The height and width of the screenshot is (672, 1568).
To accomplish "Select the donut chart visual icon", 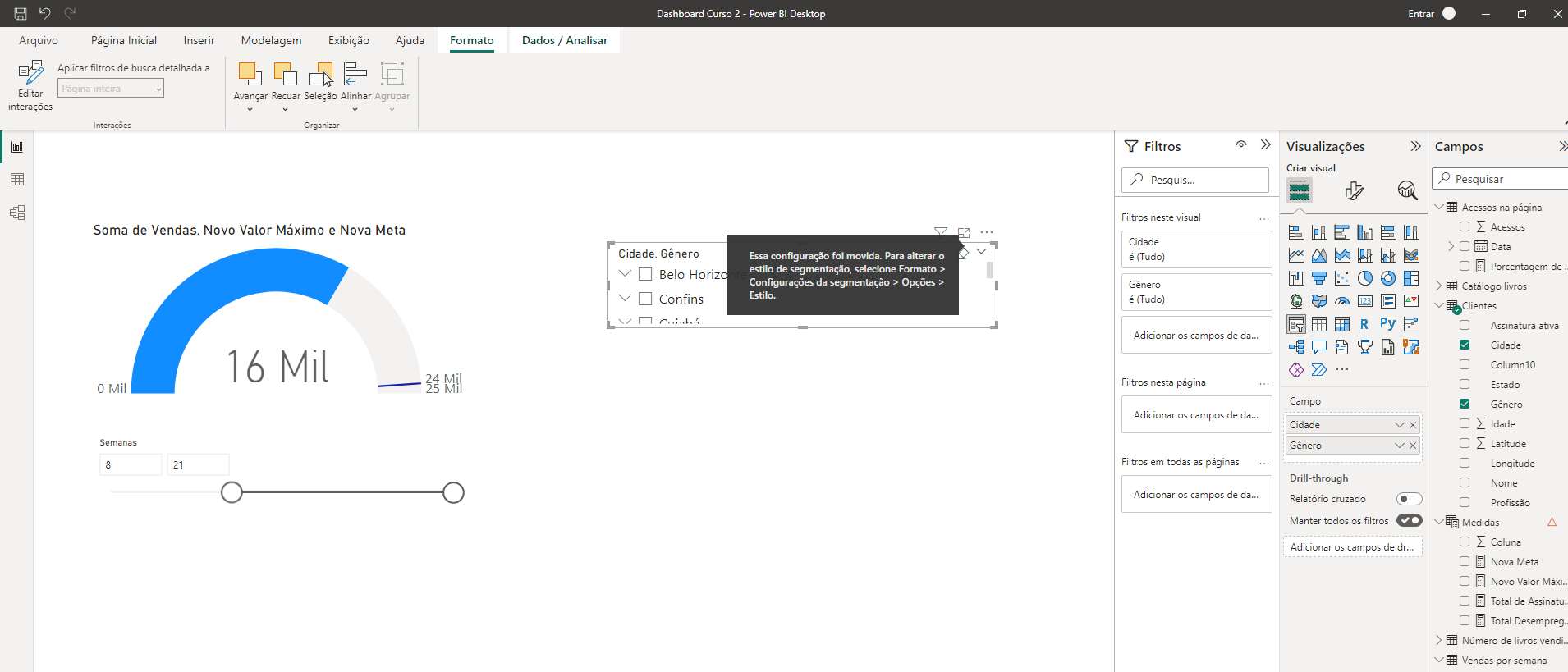I will click(1387, 278).
